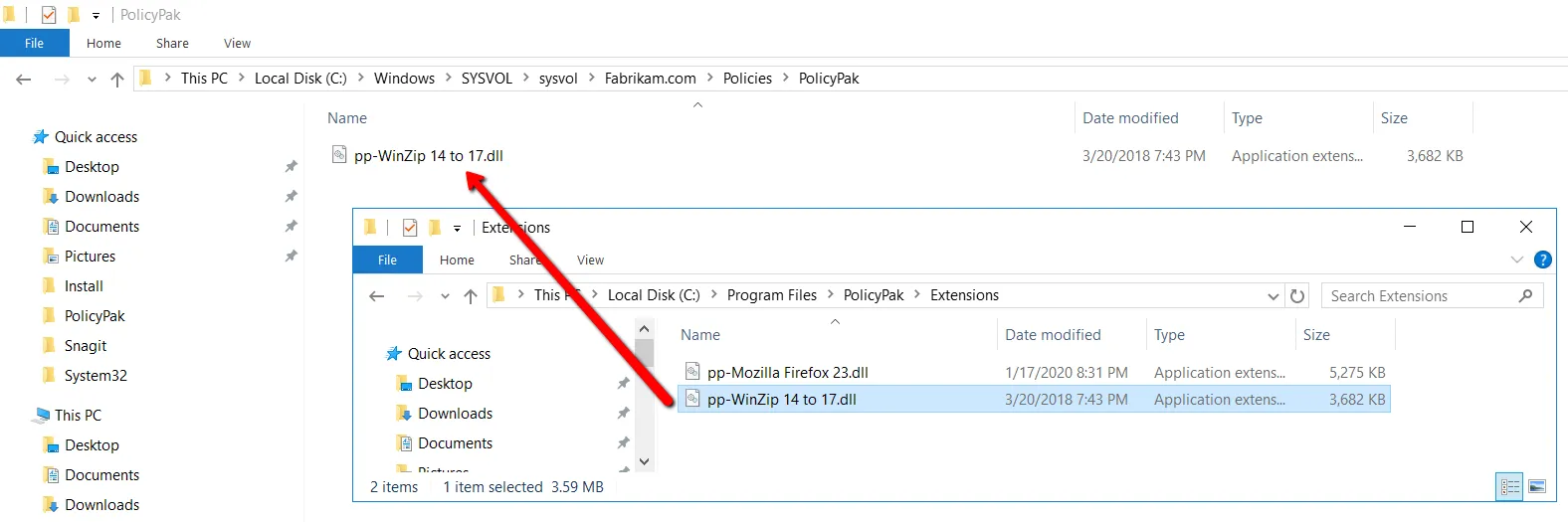
Task: Select System32 folder in navigation pane
Action: tap(96, 376)
